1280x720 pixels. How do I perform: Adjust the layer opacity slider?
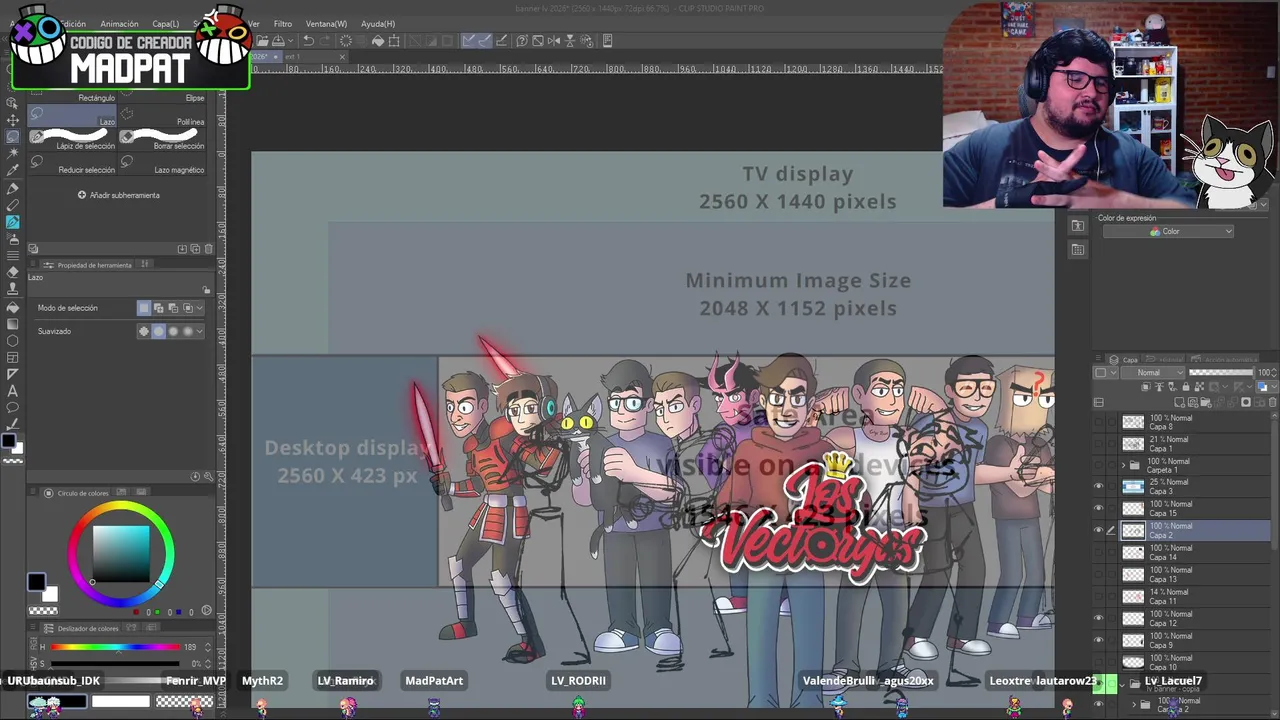point(1220,373)
